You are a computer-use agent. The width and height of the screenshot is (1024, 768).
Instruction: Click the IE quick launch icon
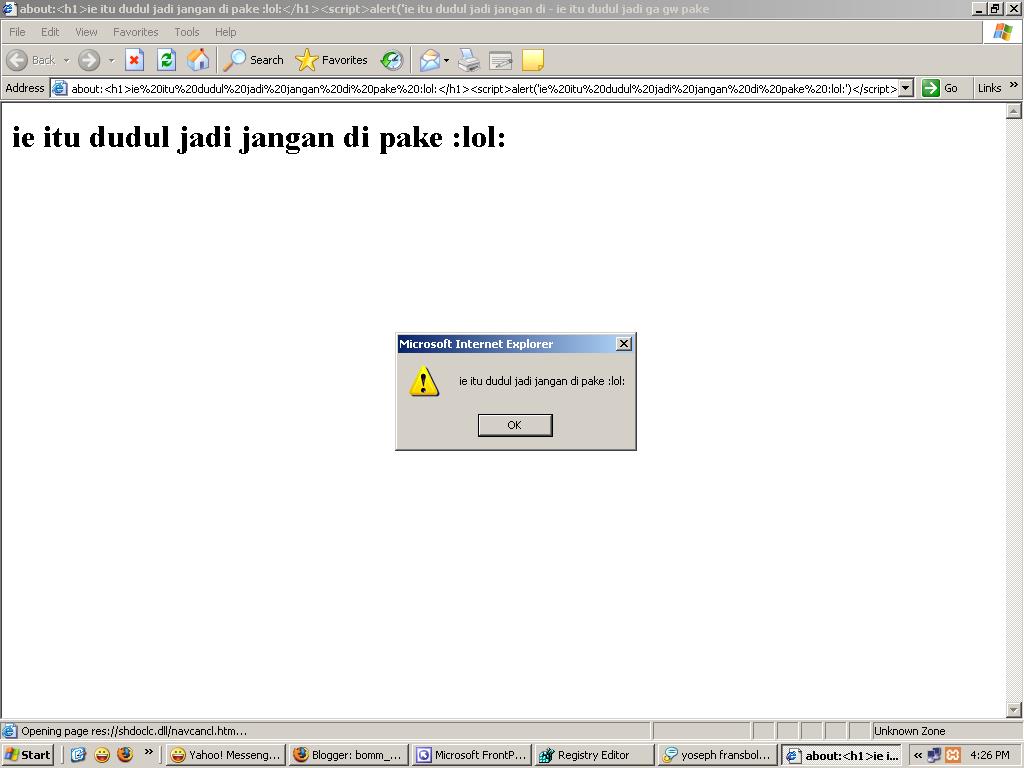coord(78,755)
